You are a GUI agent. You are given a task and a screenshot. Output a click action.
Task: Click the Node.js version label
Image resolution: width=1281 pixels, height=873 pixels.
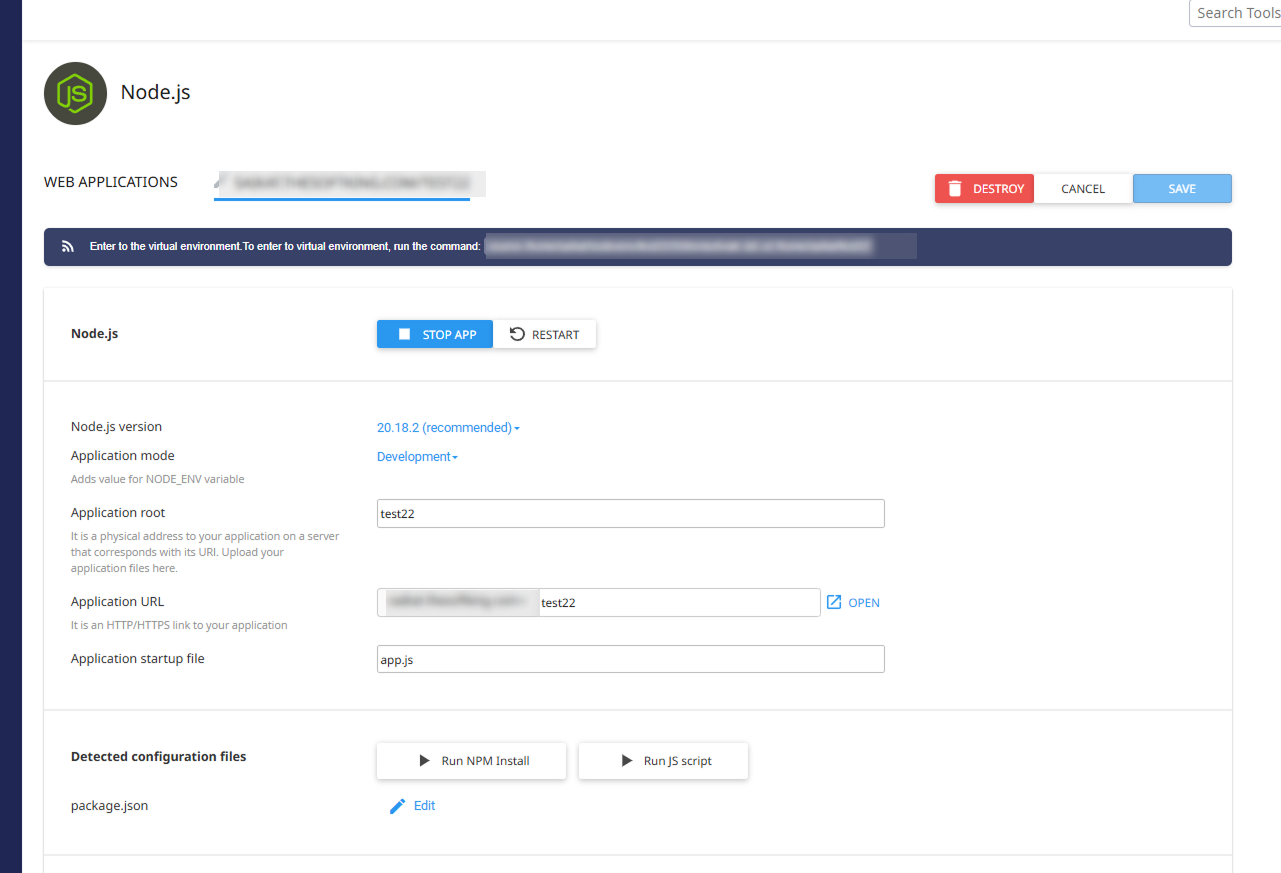tap(116, 426)
